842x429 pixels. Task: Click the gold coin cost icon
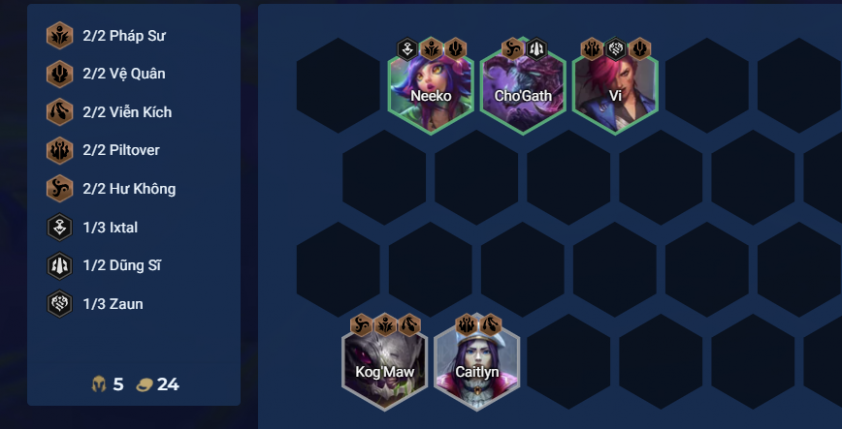(x=144, y=384)
